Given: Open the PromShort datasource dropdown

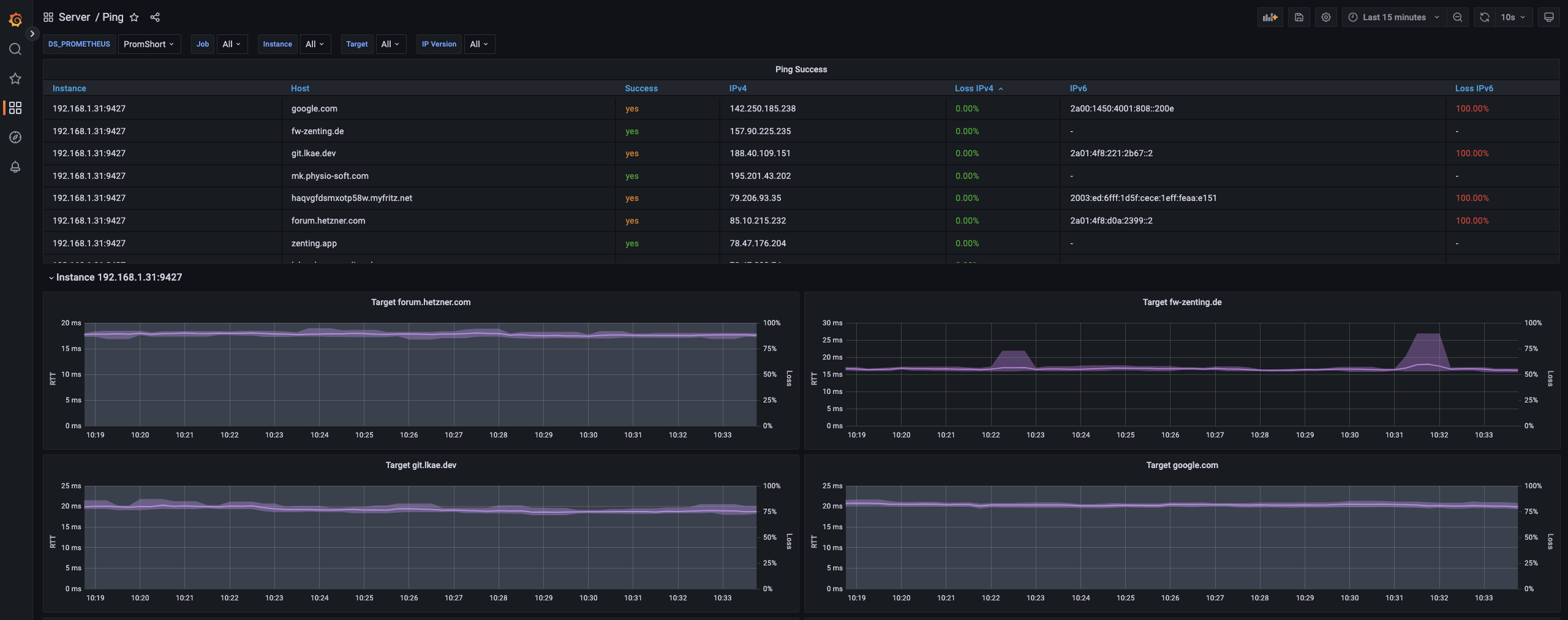Looking at the screenshot, I should coord(149,44).
